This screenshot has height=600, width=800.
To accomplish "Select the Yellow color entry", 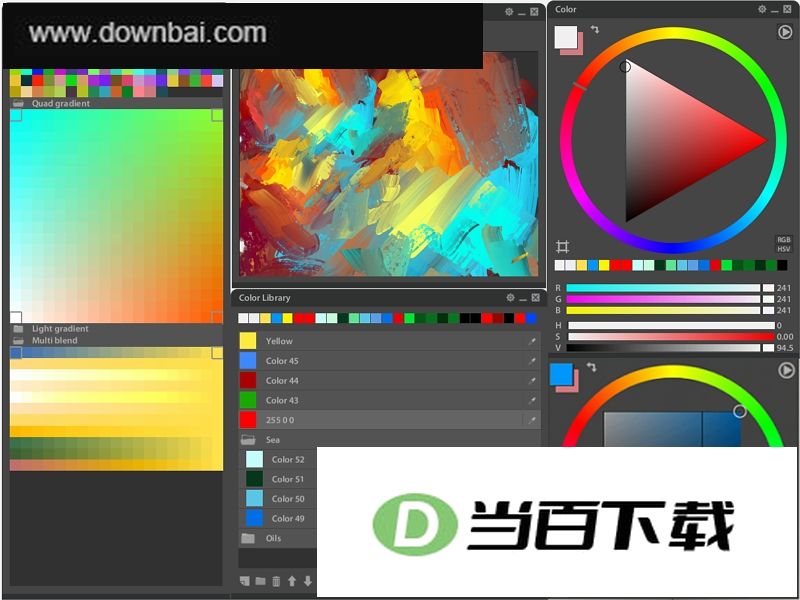I will (389, 341).
